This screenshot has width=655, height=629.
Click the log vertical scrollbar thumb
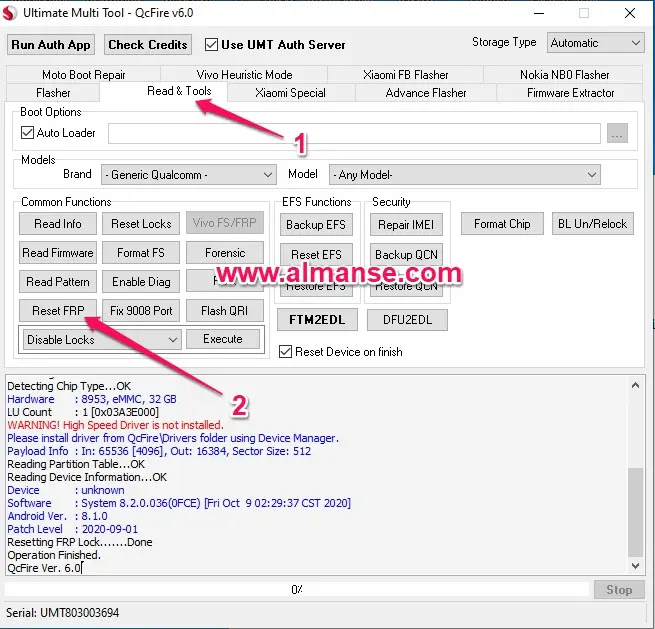coord(635,512)
